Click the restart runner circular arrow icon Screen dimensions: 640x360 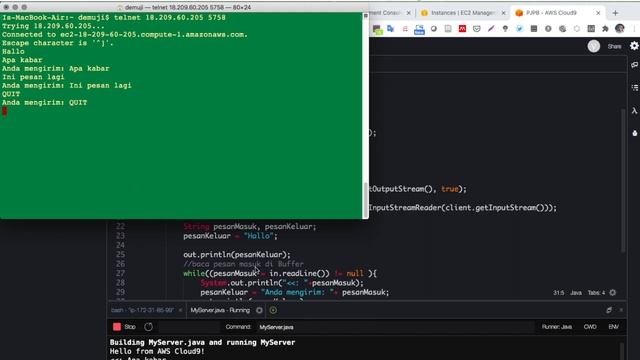tap(149, 327)
